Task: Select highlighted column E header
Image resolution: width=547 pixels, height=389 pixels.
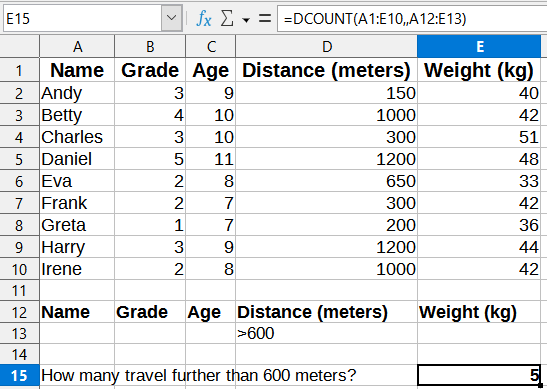Action: 479,46
